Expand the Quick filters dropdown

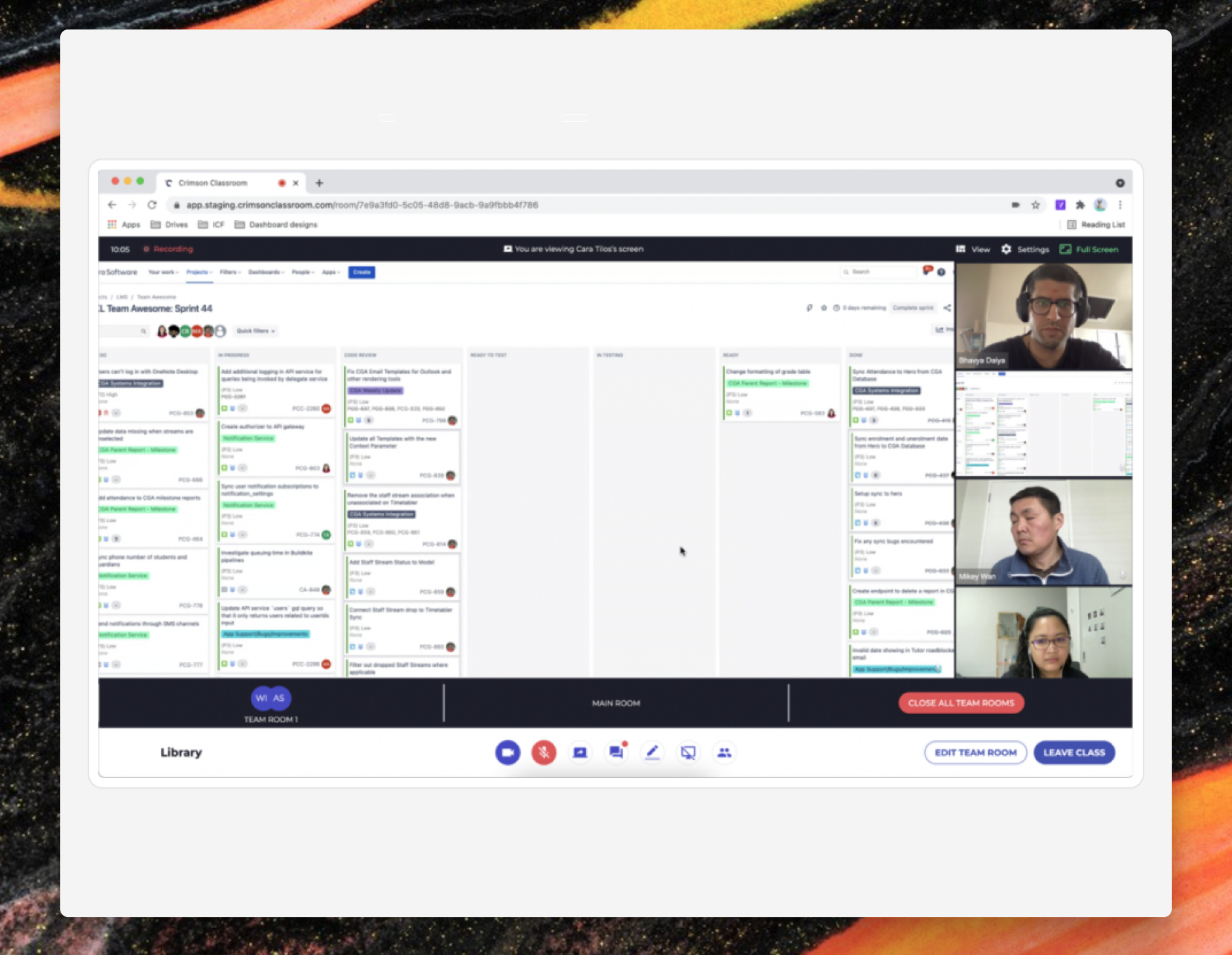[x=255, y=331]
